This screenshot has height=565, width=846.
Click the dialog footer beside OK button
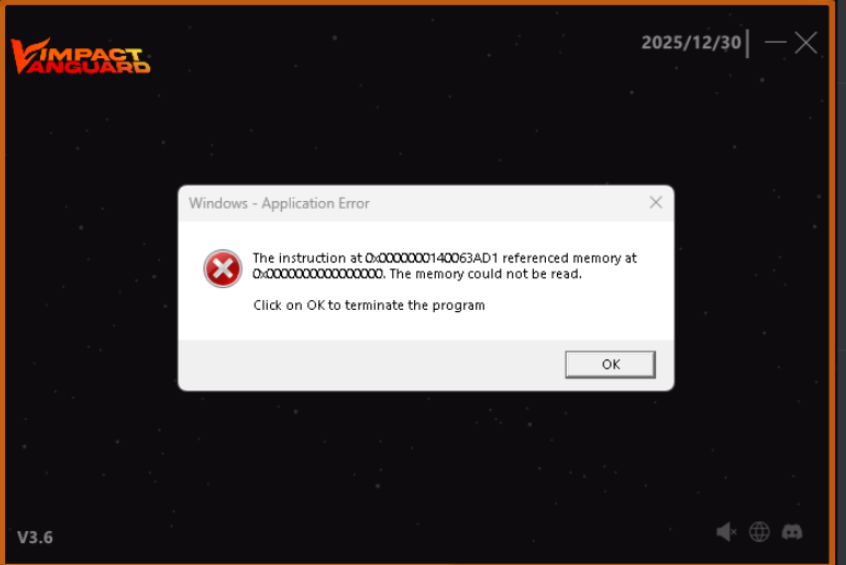pyautogui.click(x=371, y=365)
